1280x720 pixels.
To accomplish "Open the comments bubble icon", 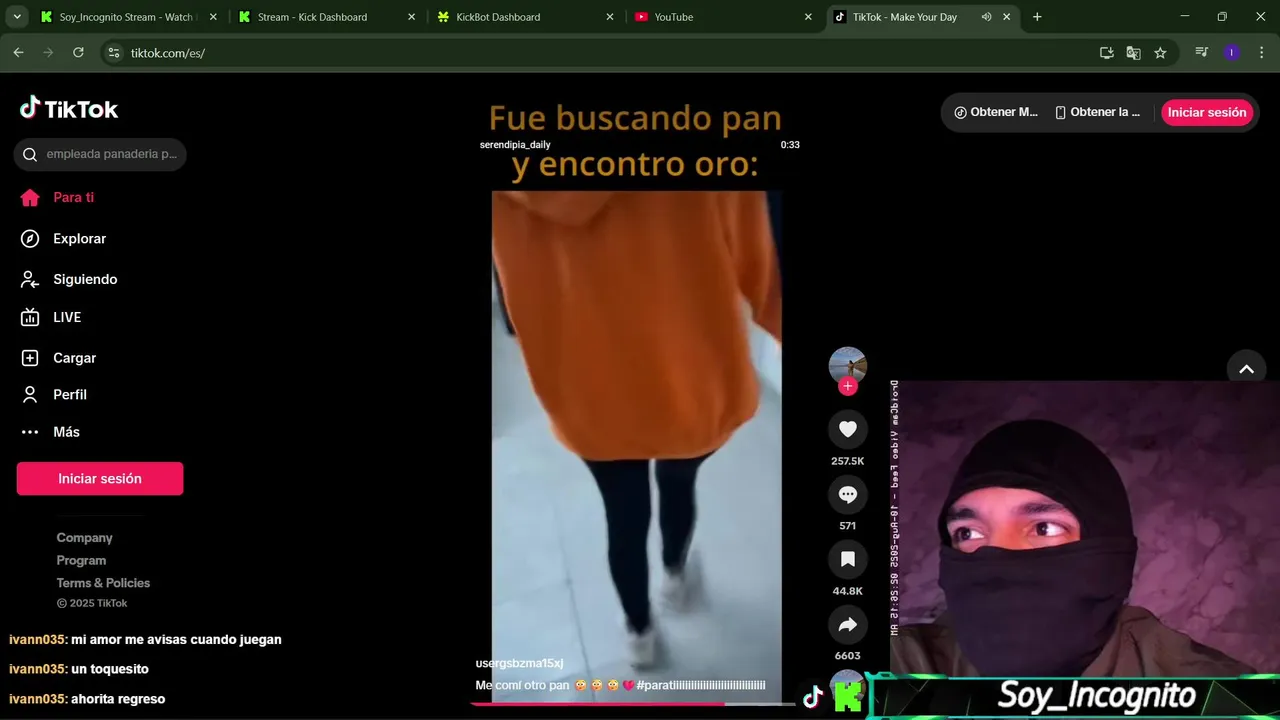I will (x=848, y=494).
